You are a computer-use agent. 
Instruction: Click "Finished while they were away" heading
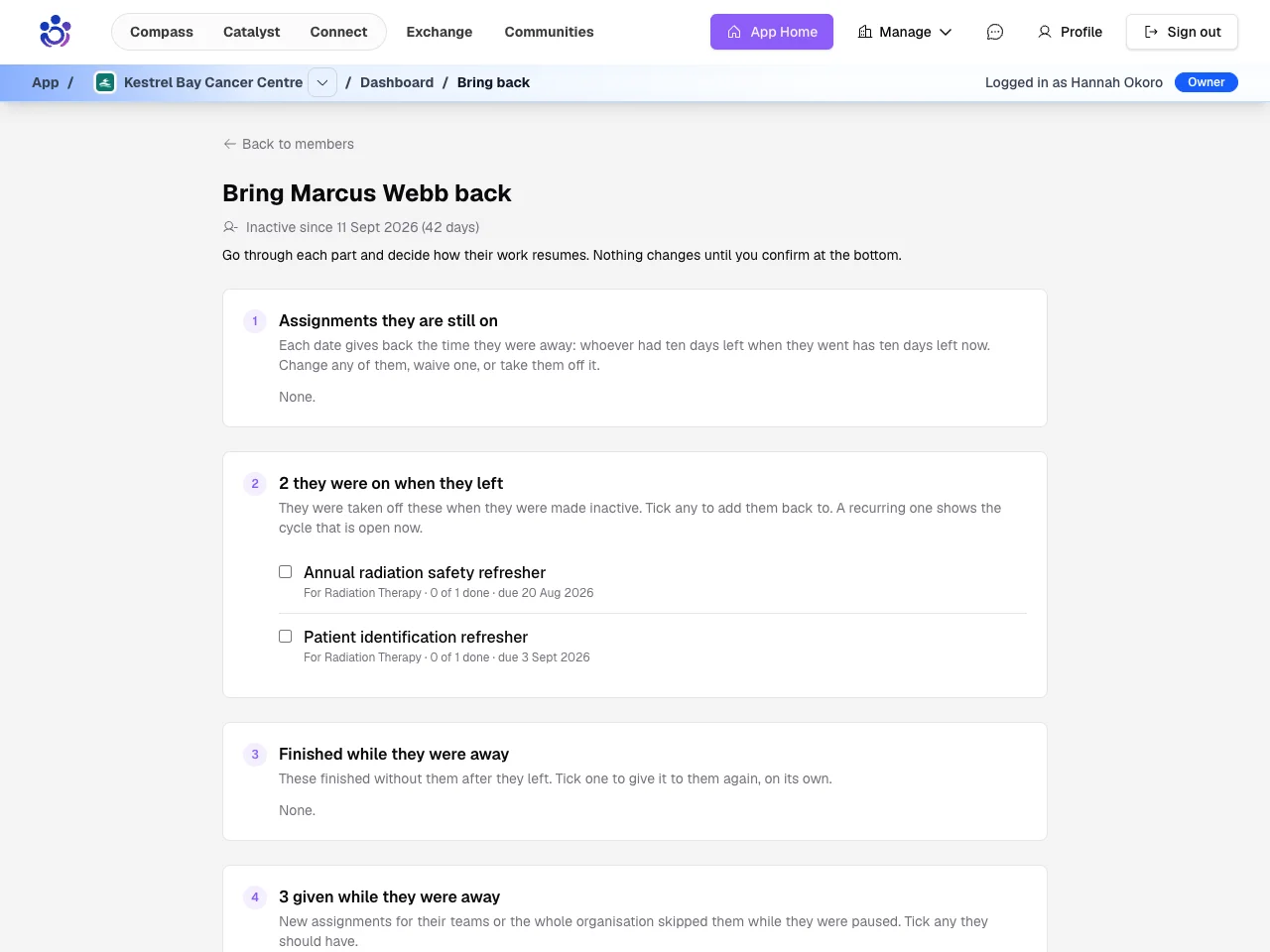394,754
